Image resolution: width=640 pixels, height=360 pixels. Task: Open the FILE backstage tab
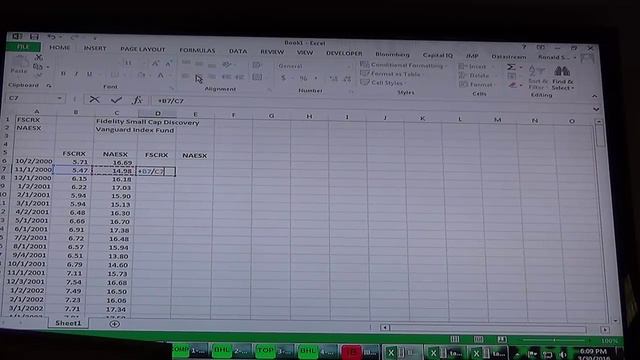(x=23, y=47)
